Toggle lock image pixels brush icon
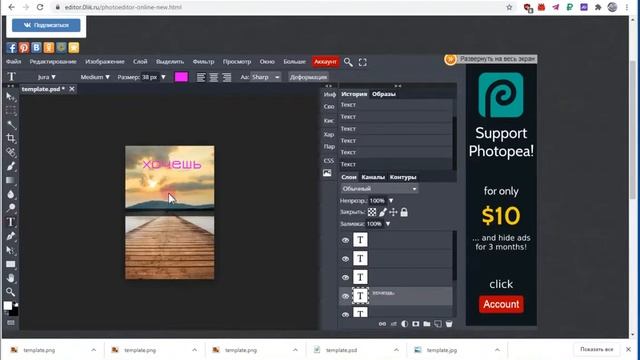Image resolution: width=640 pixels, height=360 pixels. [382, 212]
